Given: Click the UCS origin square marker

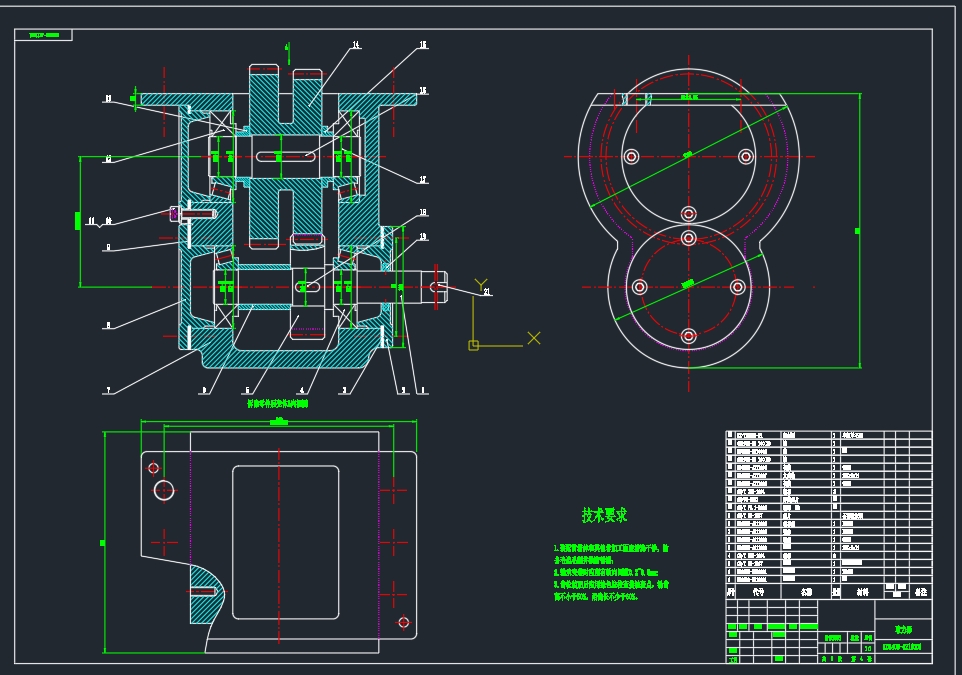Looking at the screenshot, I should [x=473, y=345].
